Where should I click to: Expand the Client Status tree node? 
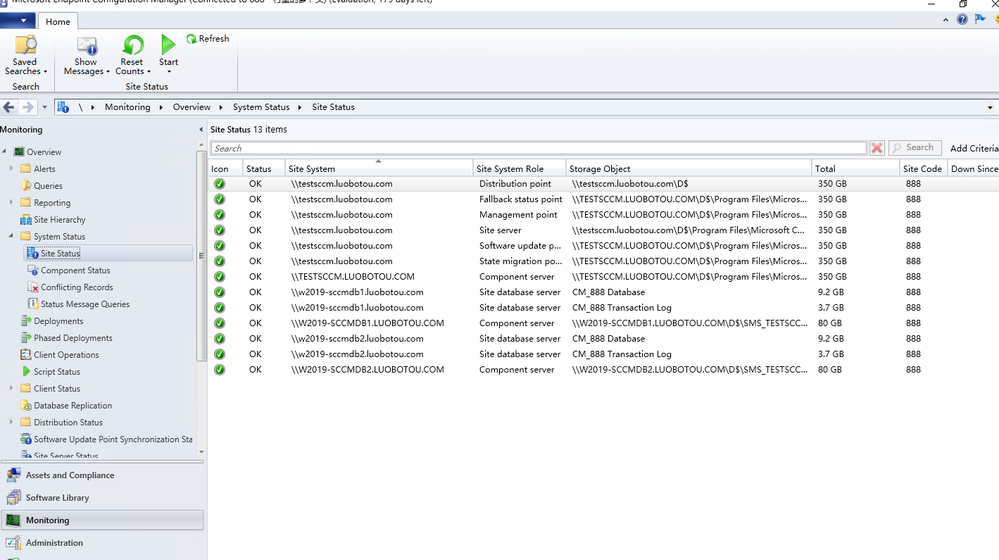[11, 389]
